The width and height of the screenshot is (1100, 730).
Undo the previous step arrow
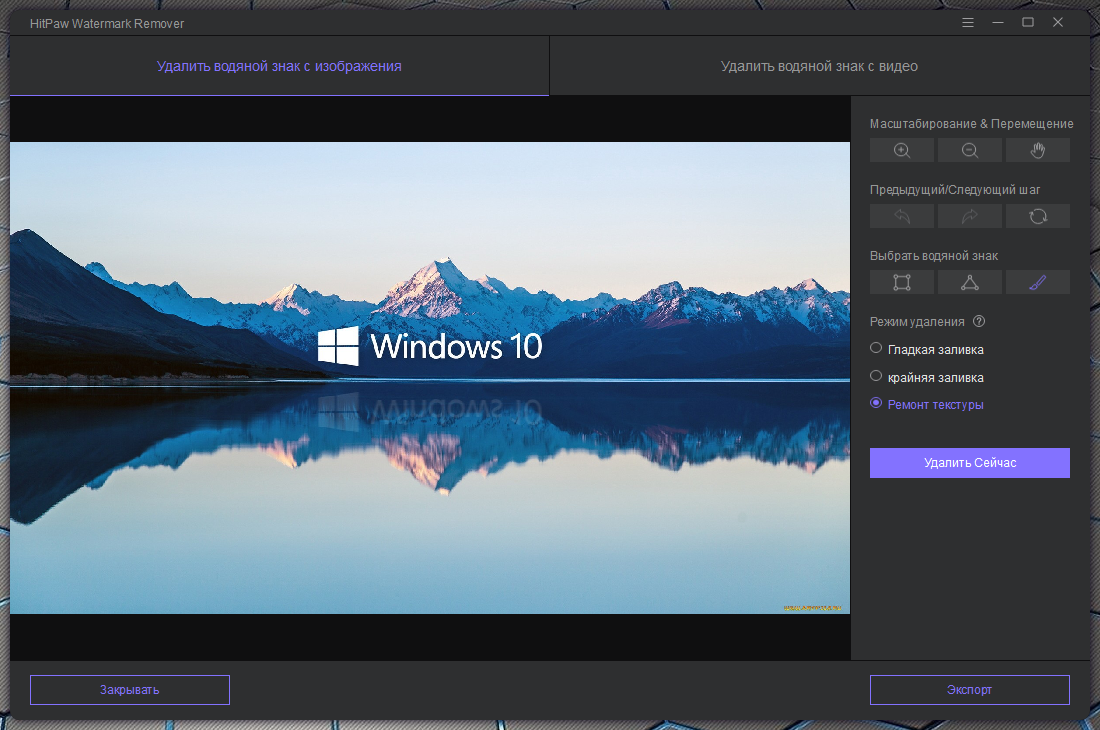click(x=901, y=216)
